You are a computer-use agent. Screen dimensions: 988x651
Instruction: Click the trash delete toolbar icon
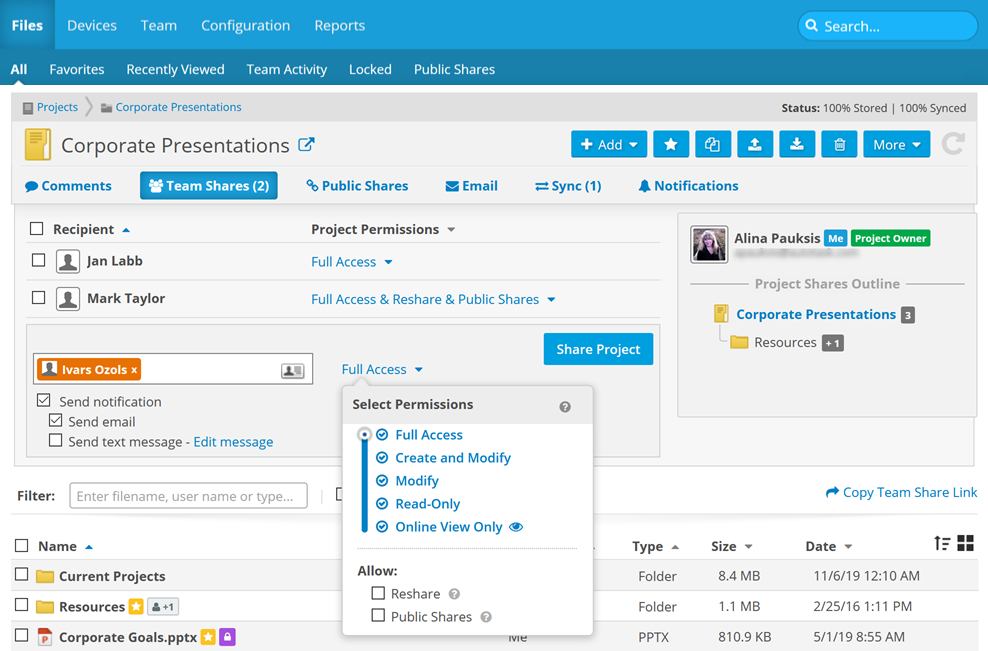[839, 145]
